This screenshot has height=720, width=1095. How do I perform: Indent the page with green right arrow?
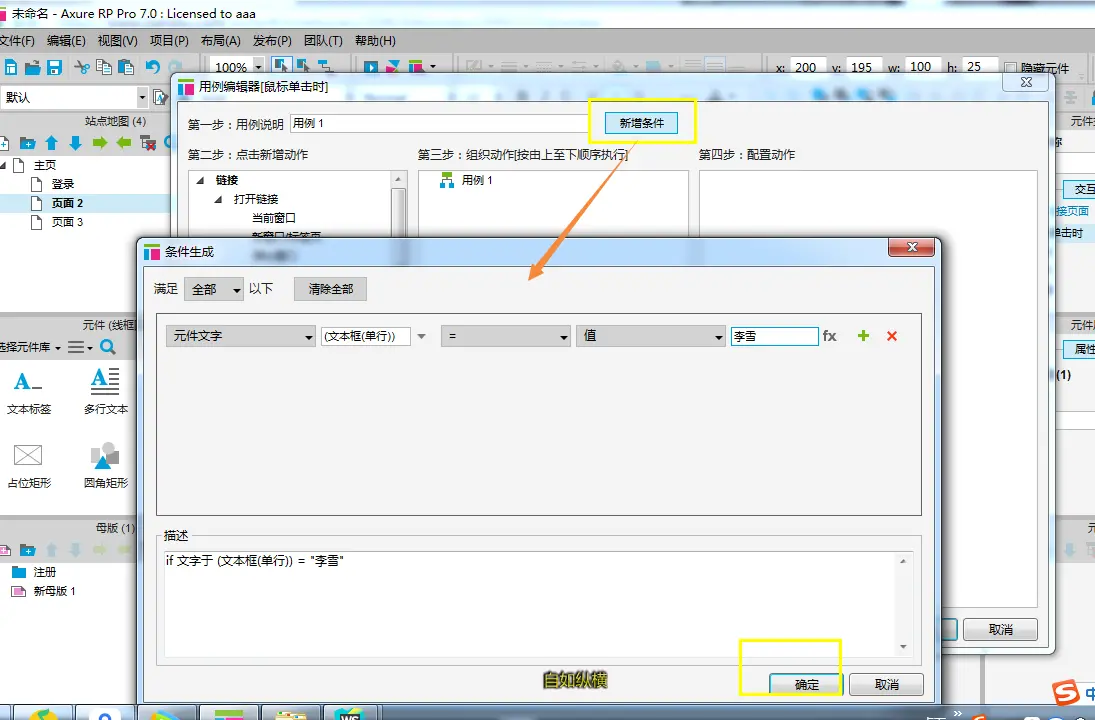[100, 143]
